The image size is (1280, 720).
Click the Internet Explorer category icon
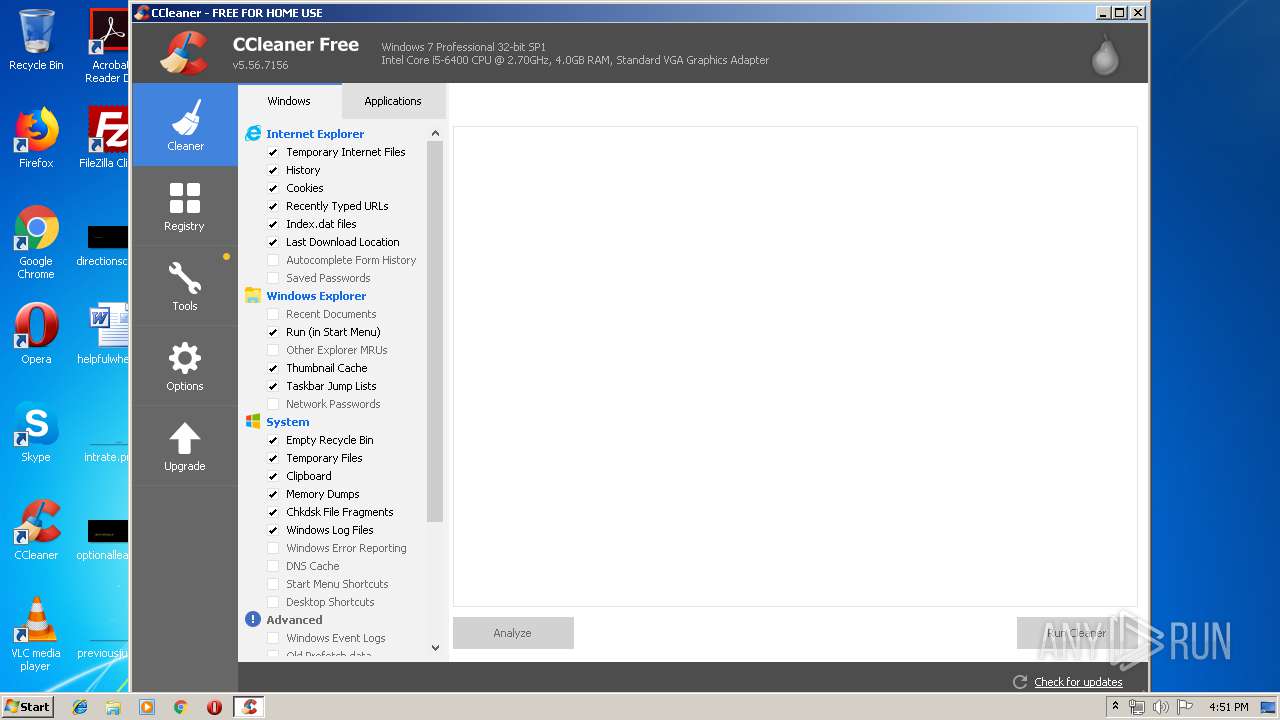click(253, 134)
